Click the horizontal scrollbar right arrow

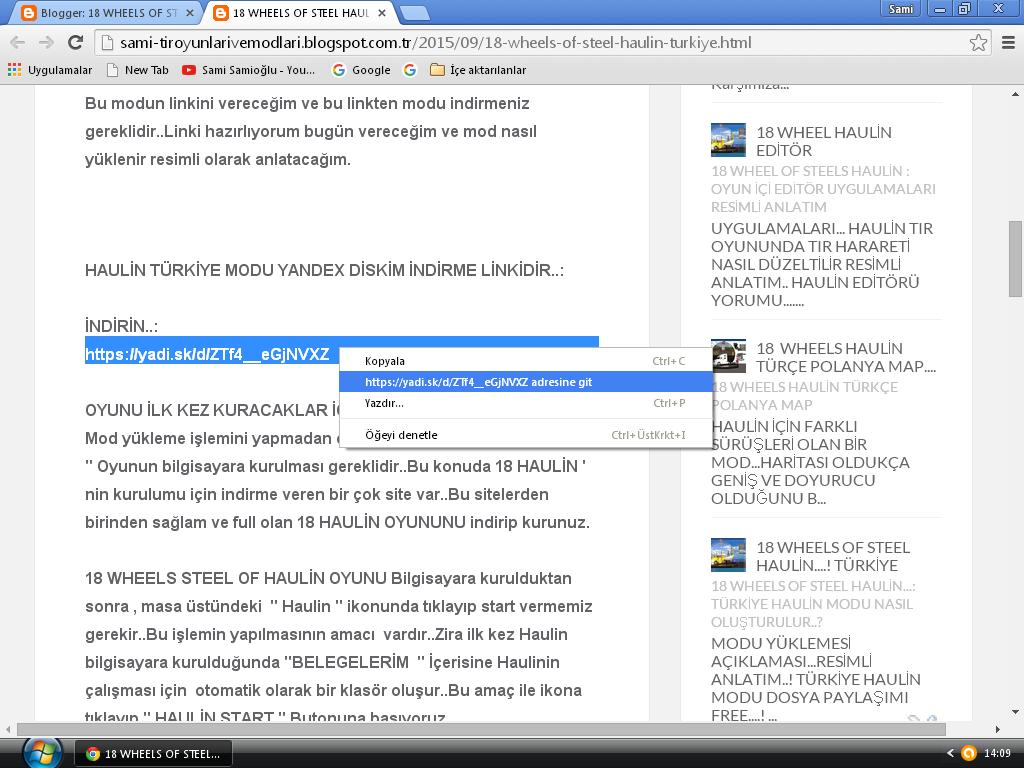(x=998, y=729)
